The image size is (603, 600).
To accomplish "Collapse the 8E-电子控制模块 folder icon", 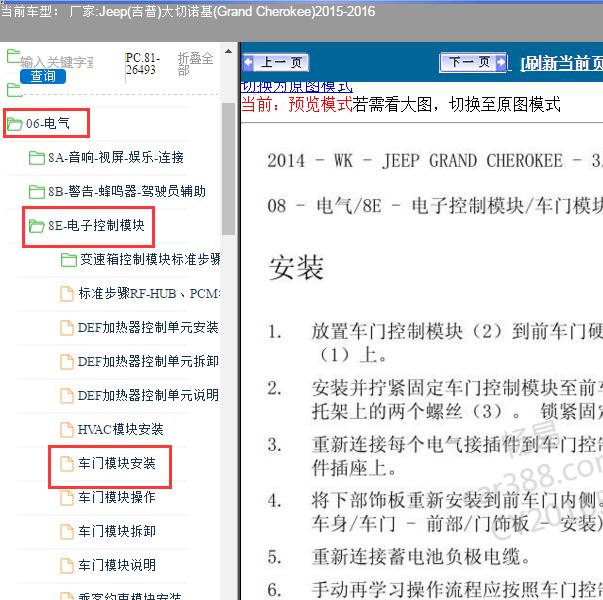I will (37, 226).
